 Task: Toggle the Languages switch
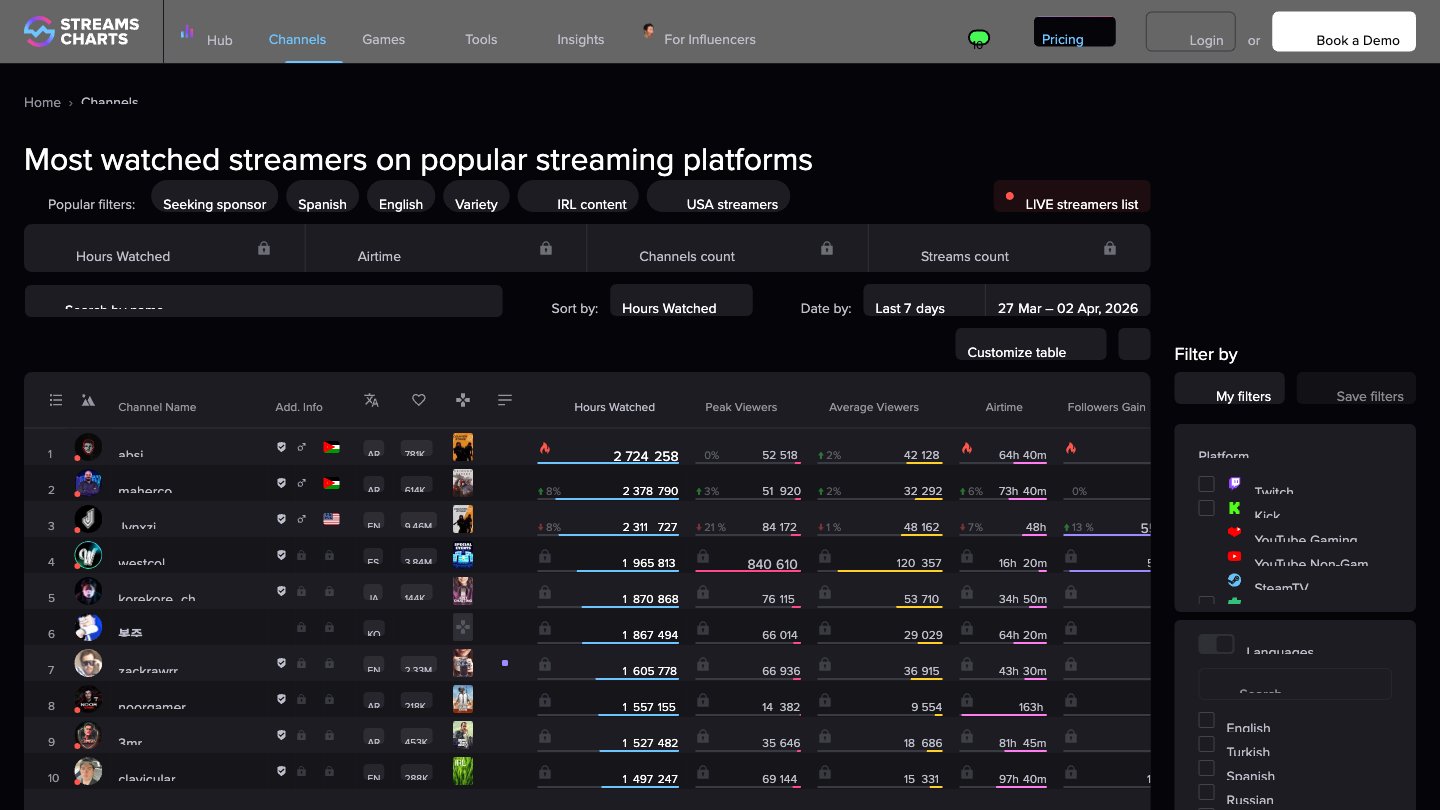[1216, 644]
